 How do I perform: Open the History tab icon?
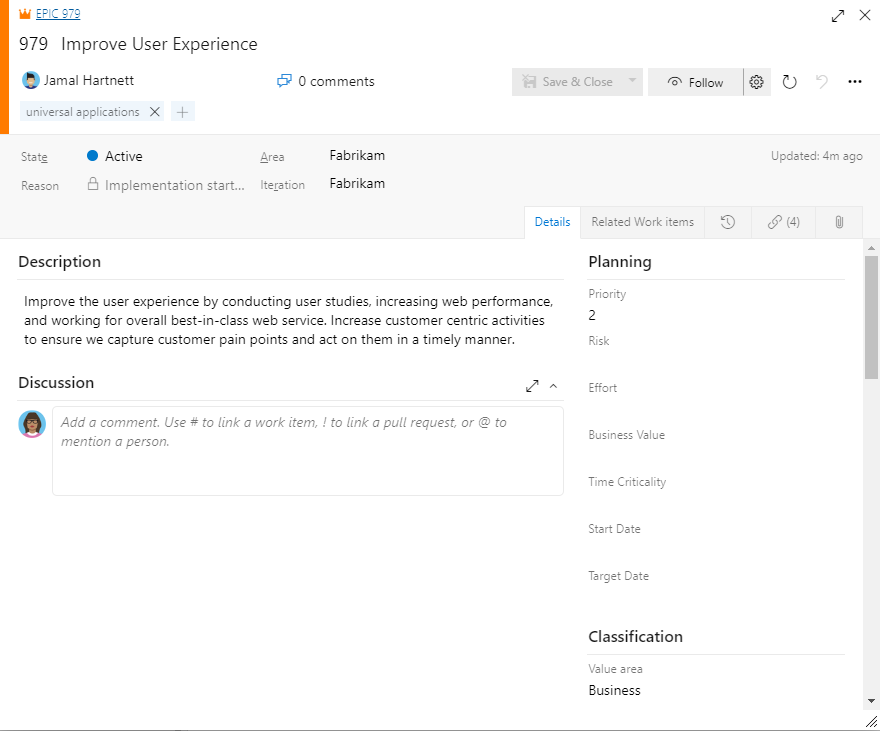pos(727,222)
